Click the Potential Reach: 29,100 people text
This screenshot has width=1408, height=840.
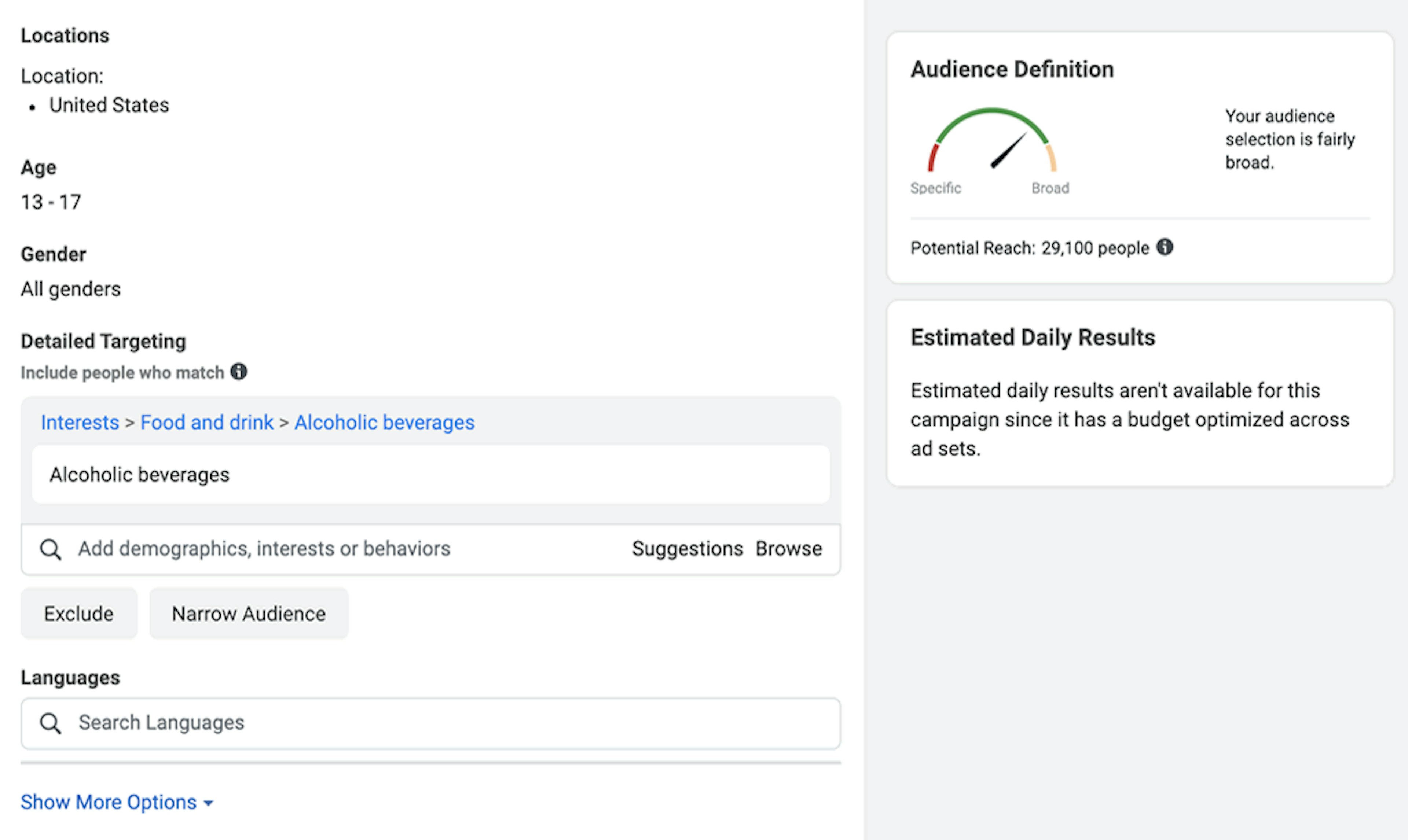tap(1030, 248)
